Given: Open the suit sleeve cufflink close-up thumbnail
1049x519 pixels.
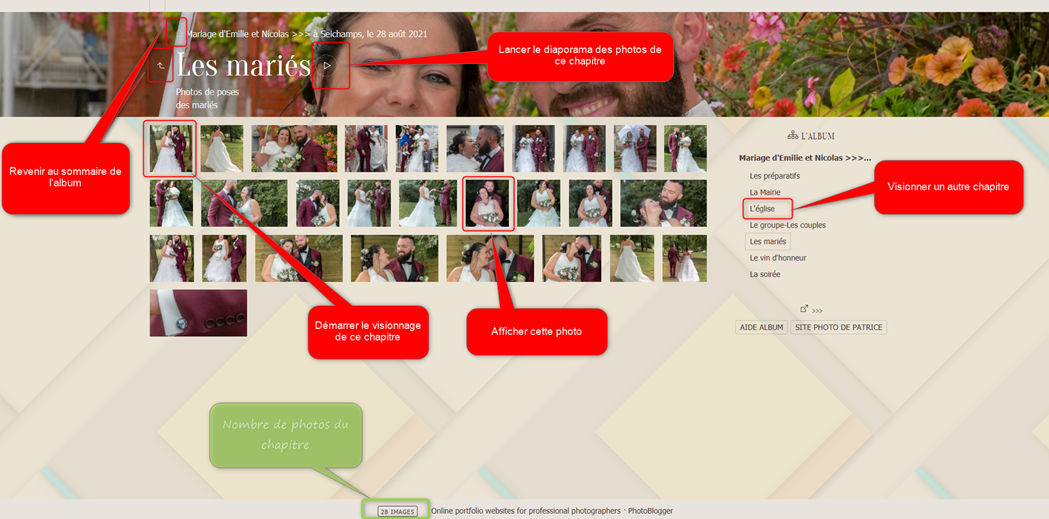Looking at the screenshot, I should [198, 313].
